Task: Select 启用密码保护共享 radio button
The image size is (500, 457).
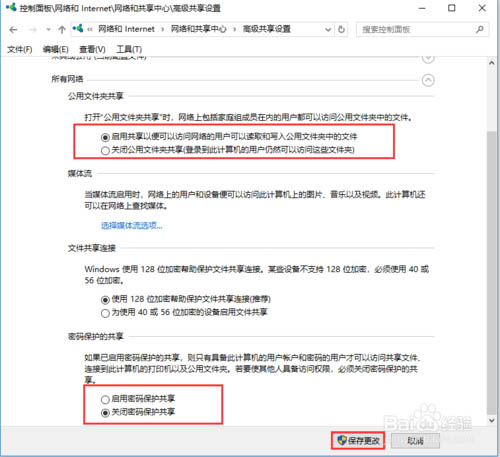Action: (x=105, y=399)
